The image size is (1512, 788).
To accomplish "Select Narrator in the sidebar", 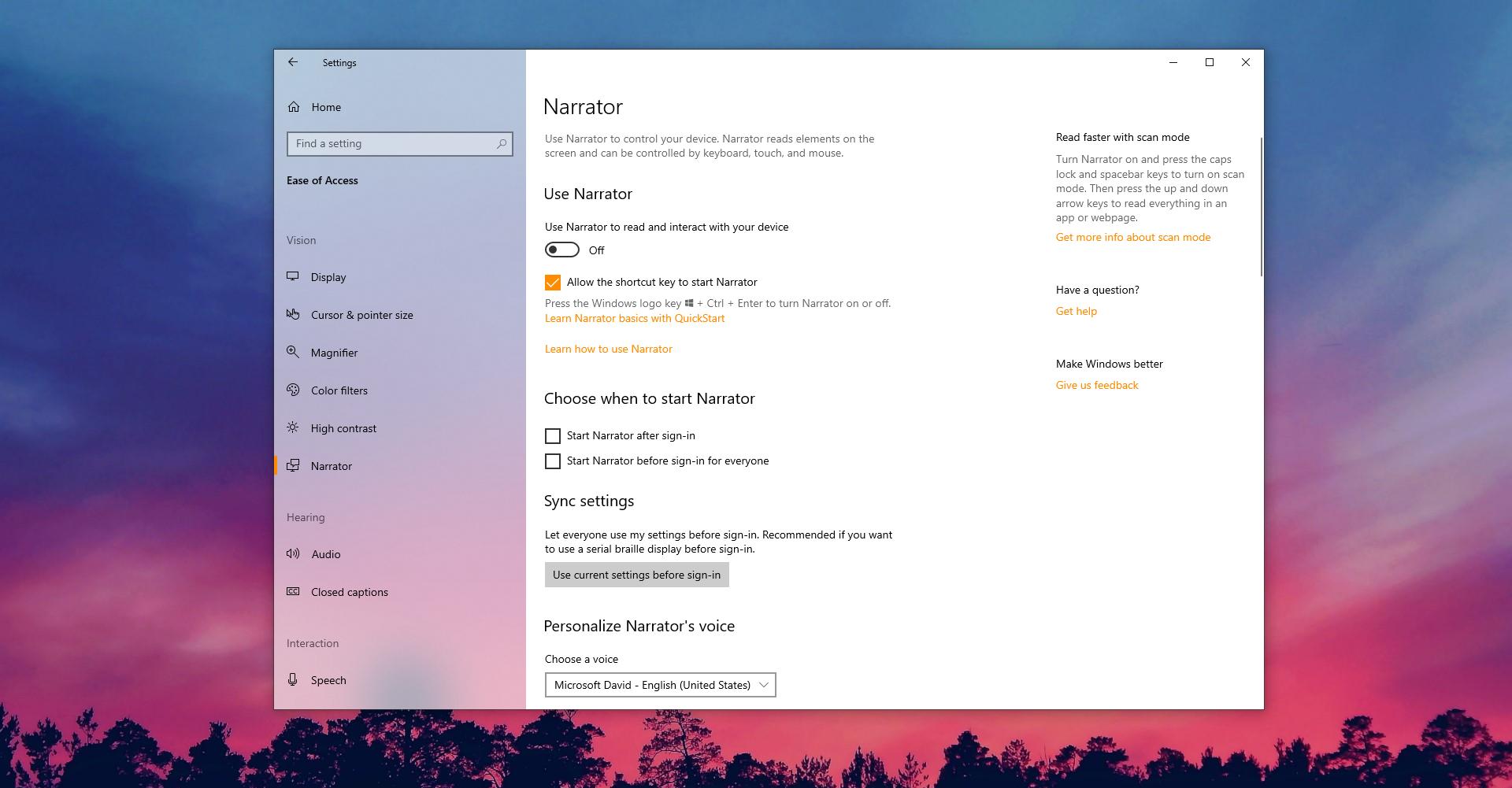I will pyautogui.click(x=399, y=466).
